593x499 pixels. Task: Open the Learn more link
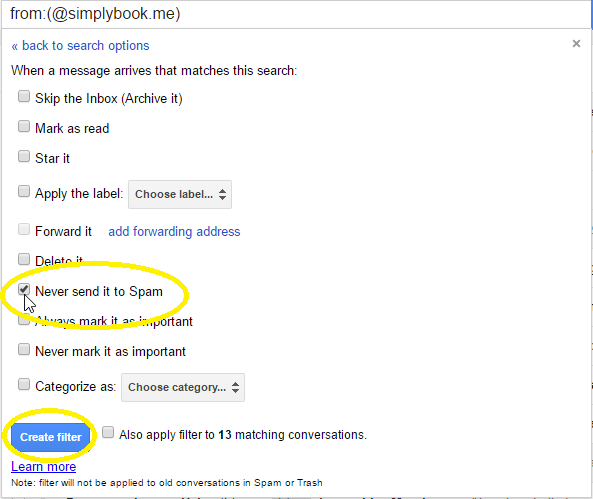pos(43,467)
